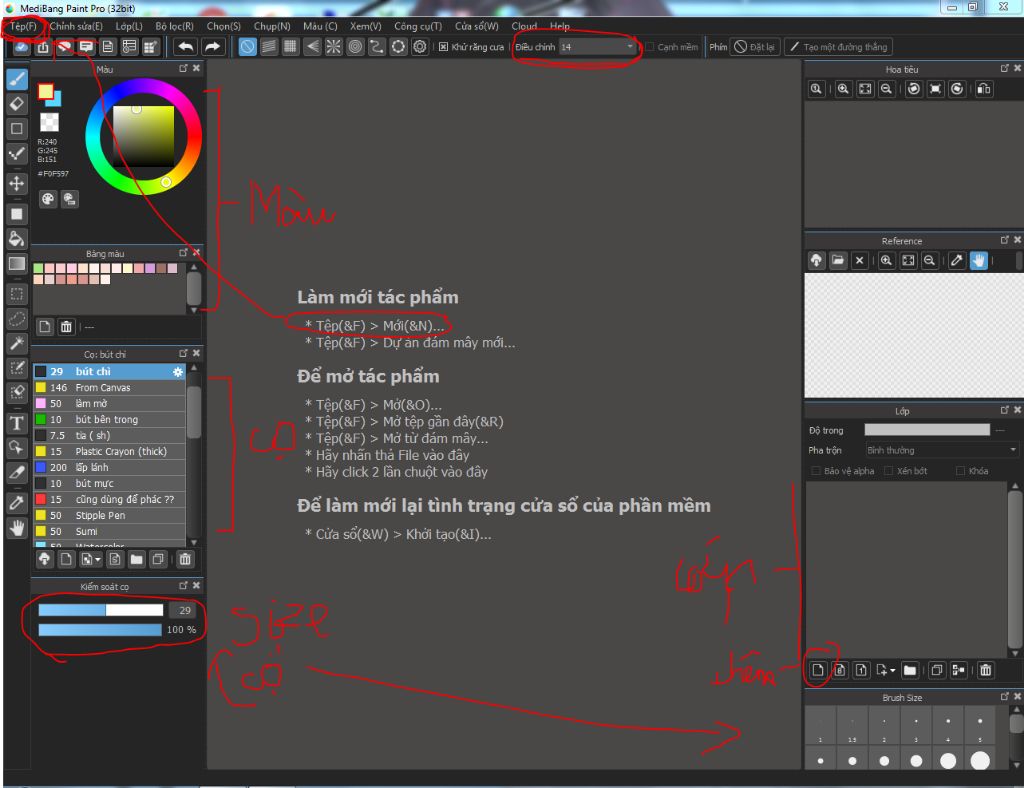Open image file in Reference panel
This screenshot has width=1024, height=788.
[x=838, y=260]
